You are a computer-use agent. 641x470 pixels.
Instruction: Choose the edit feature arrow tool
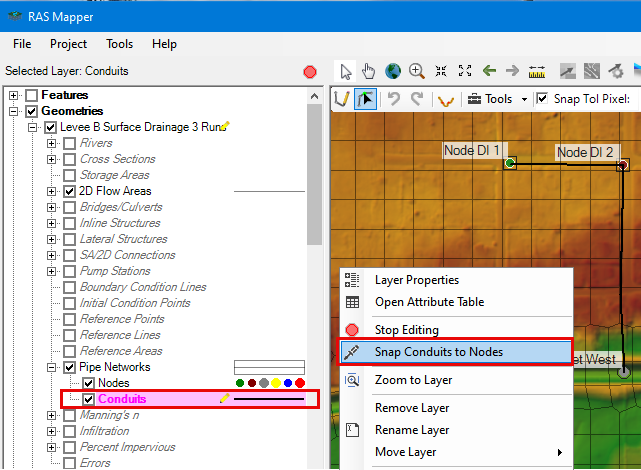[366, 99]
